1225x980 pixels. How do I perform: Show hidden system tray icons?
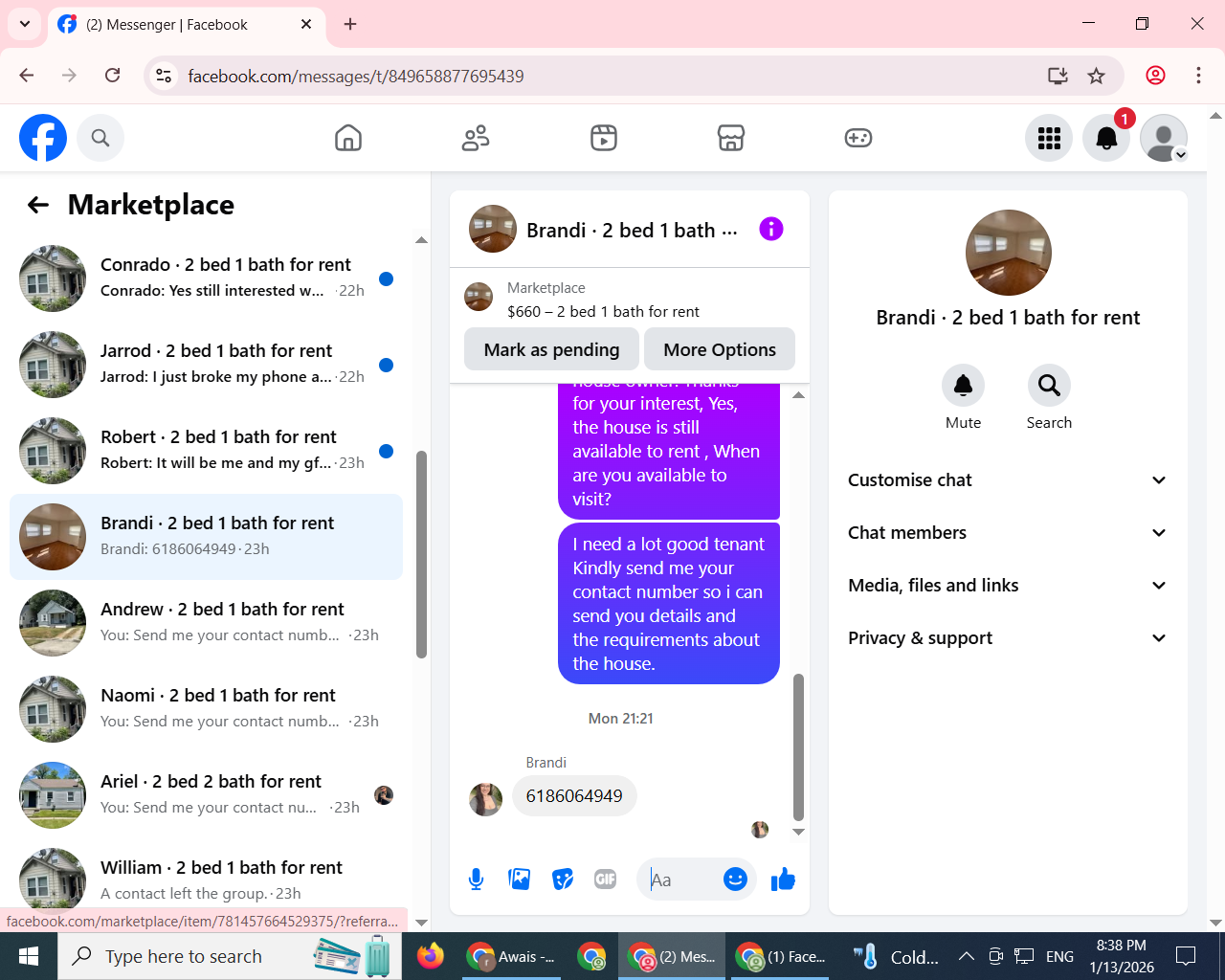(x=967, y=956)
